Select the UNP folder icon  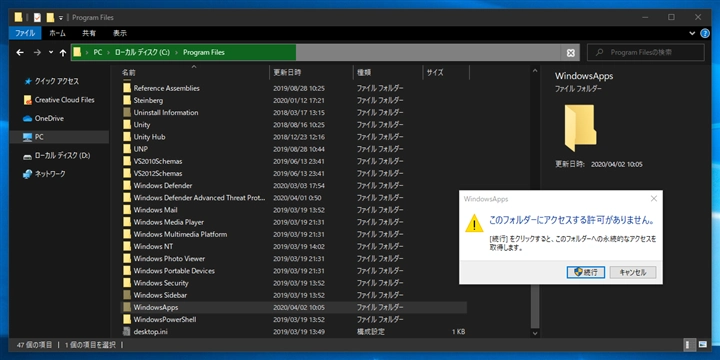(127, 149)
